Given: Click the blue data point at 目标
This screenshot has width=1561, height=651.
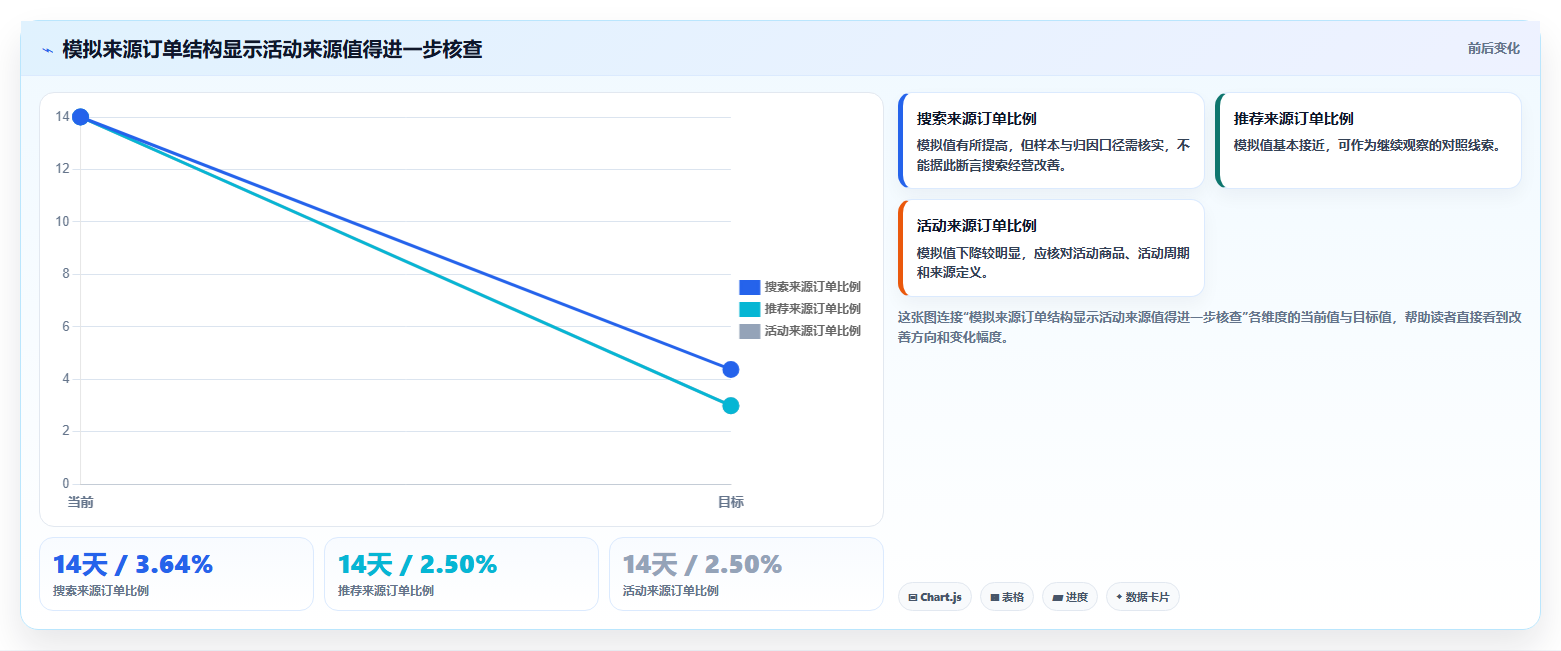Looking at the screenshot, I should point(731,370).
